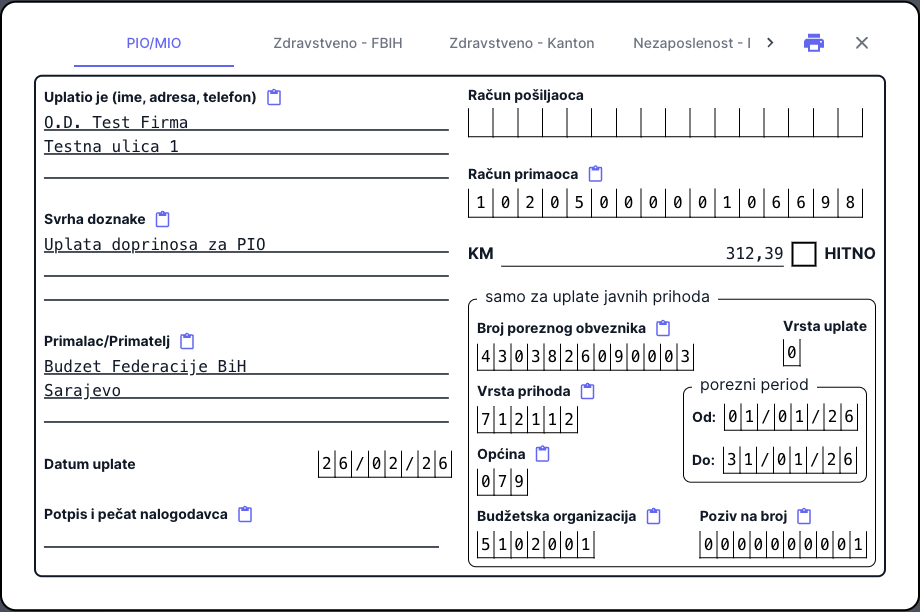The height and width of the screenshot is (612, 920).
Task: Copy the 'Vrsta prihoda' code
Action: 588,391
